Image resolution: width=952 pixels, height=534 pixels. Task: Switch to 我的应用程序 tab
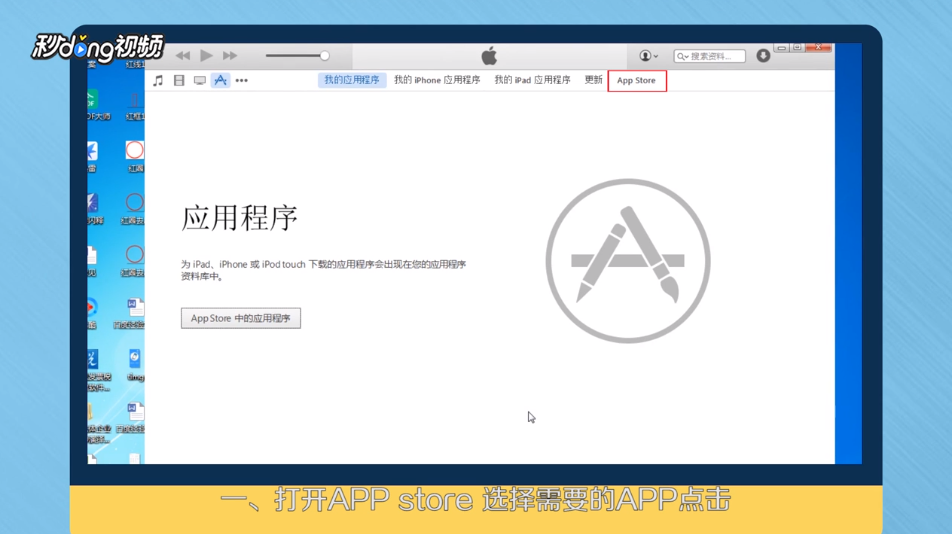point(352,80)
